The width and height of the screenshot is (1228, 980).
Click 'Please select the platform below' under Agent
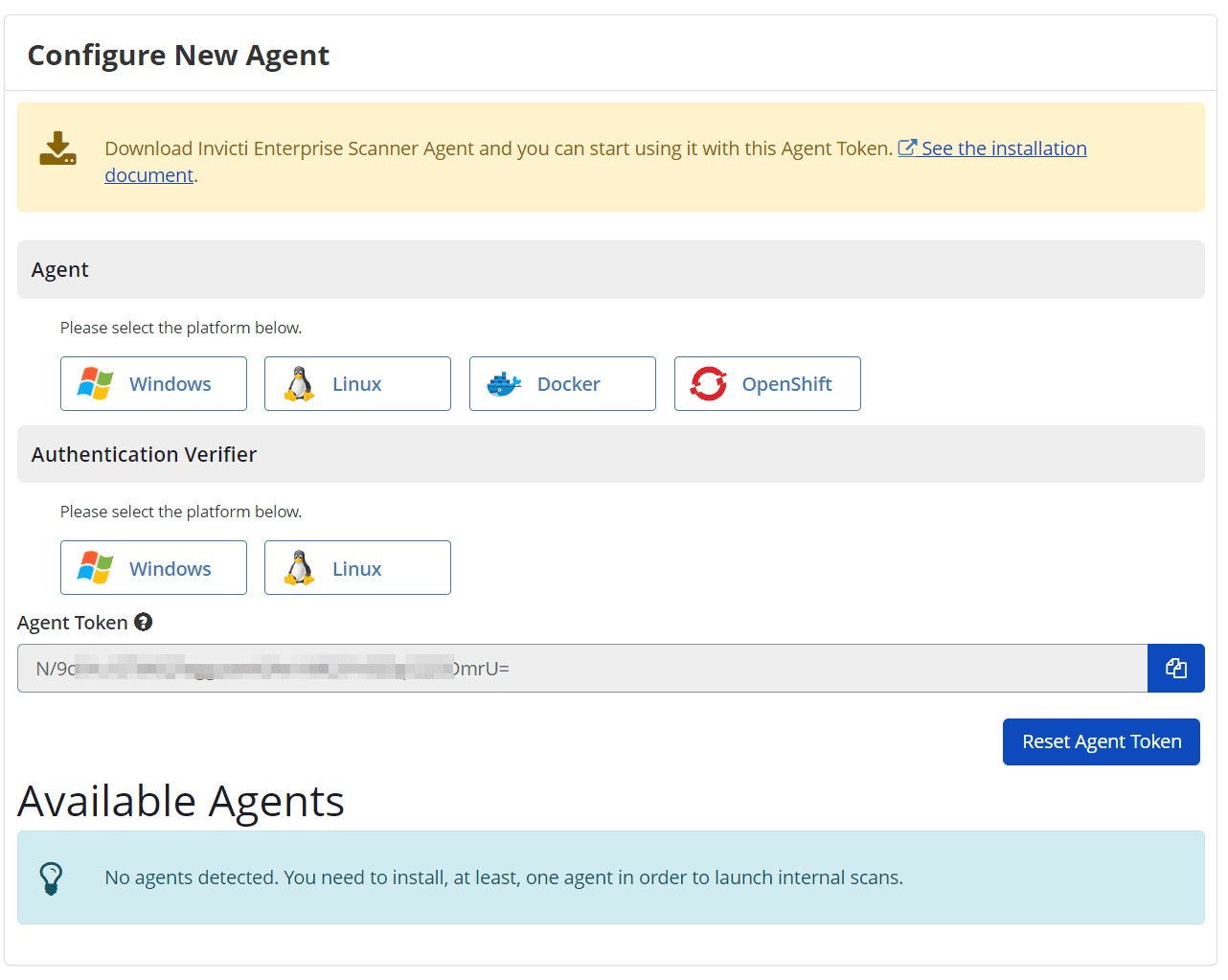pyautogui.click(x=181, y=328)
